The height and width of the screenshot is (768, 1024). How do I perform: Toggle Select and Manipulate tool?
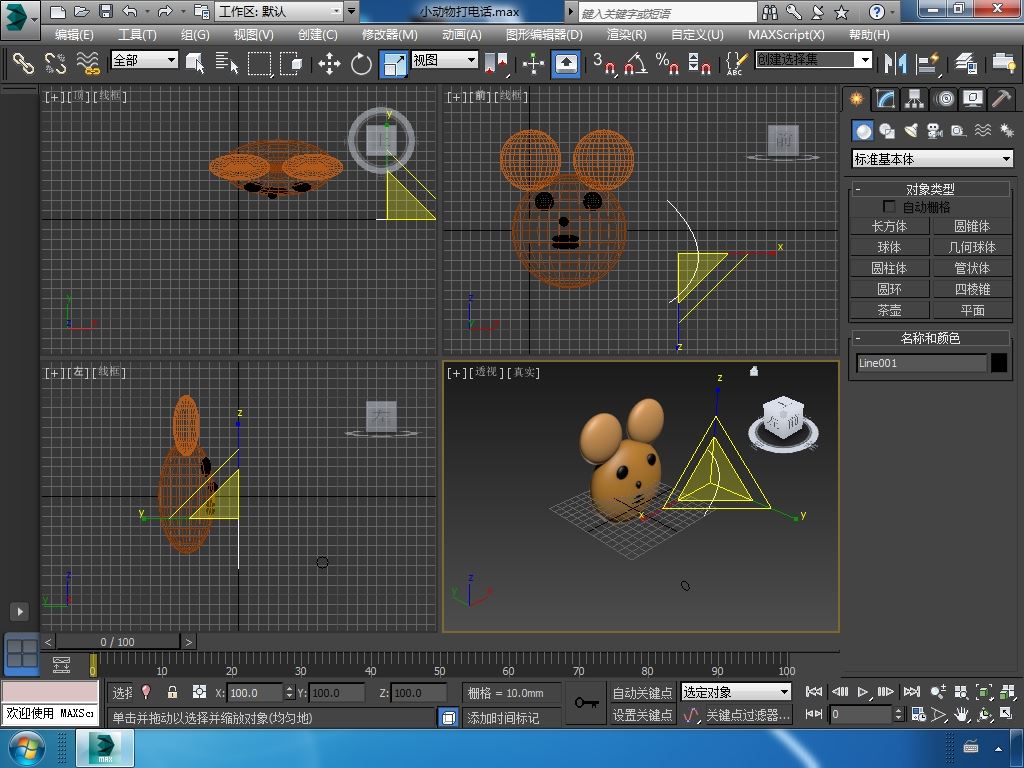pyautogui.click(x=534, y=63)
